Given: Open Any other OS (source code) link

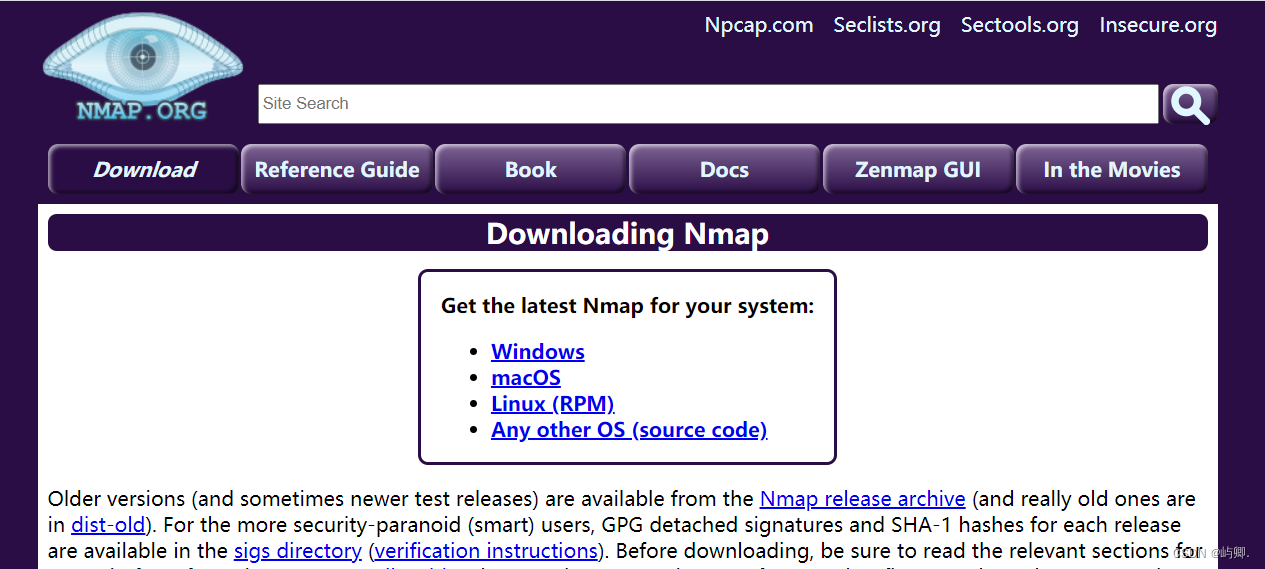Looking at the screenshot, I should [x=629, y=430].
